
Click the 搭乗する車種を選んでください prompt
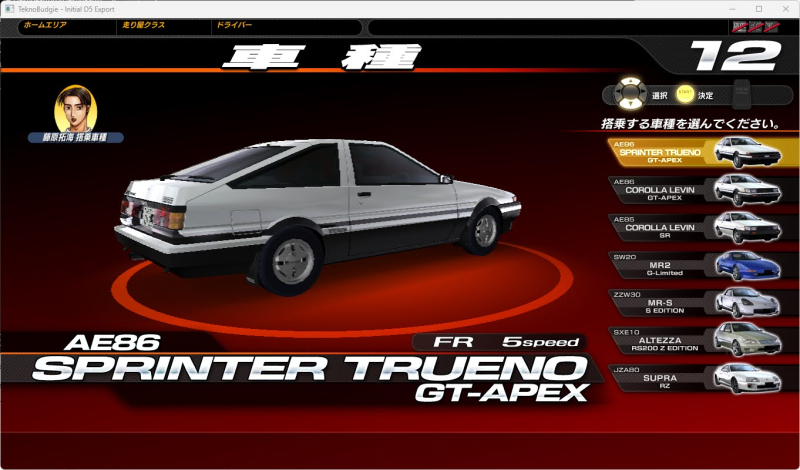(691, 124)
